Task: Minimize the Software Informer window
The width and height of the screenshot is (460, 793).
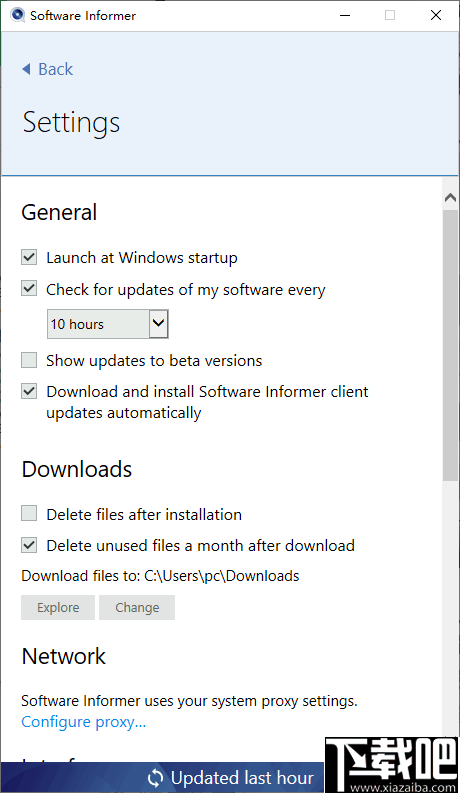Action: pyautogui.click(x=345, y=16)
